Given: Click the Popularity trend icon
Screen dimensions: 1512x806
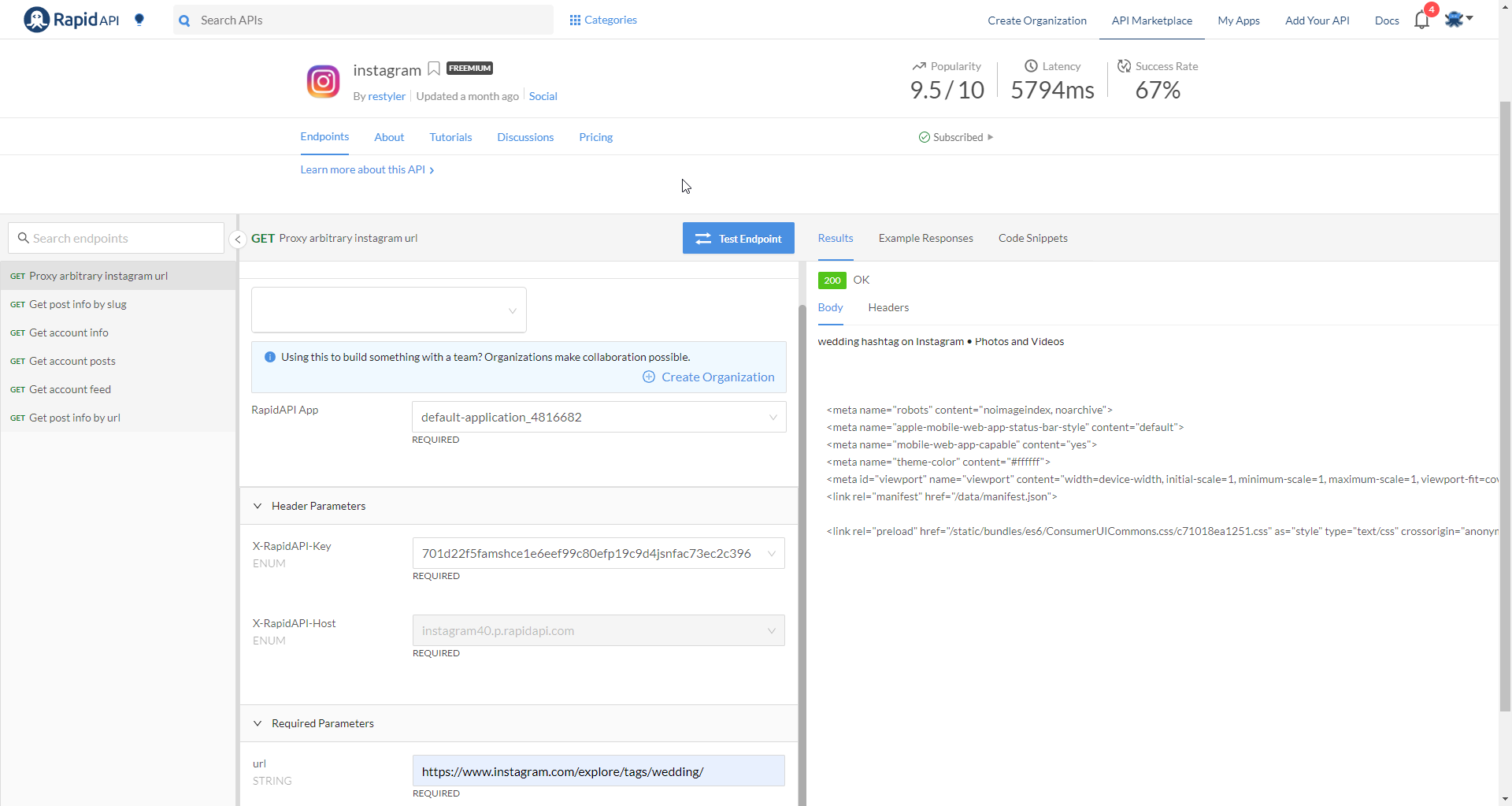Looking at the screenshot, I should coord(918,66).
